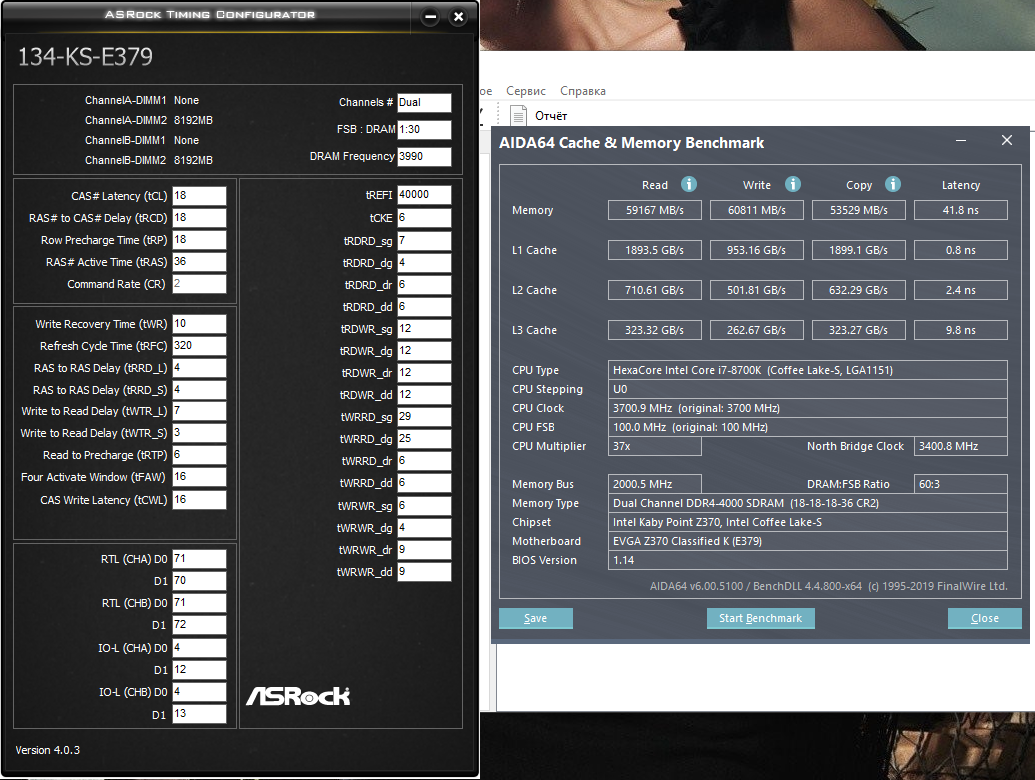1035x780 pixels.
Task: Click the Row Precharge Time (tRP) field
Action: [199, 240]
